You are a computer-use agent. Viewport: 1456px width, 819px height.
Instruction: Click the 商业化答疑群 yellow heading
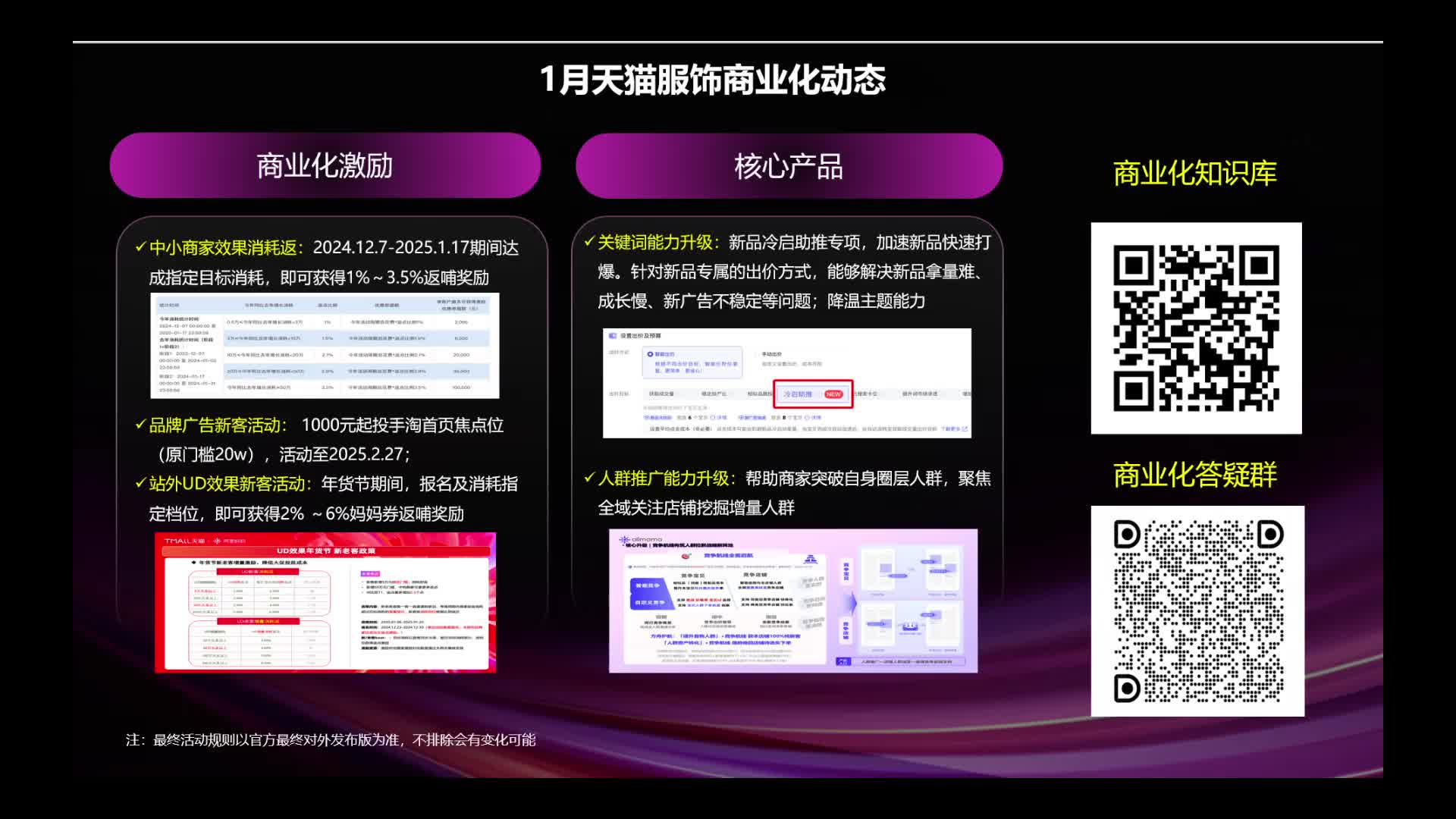tap(1194, 475)
